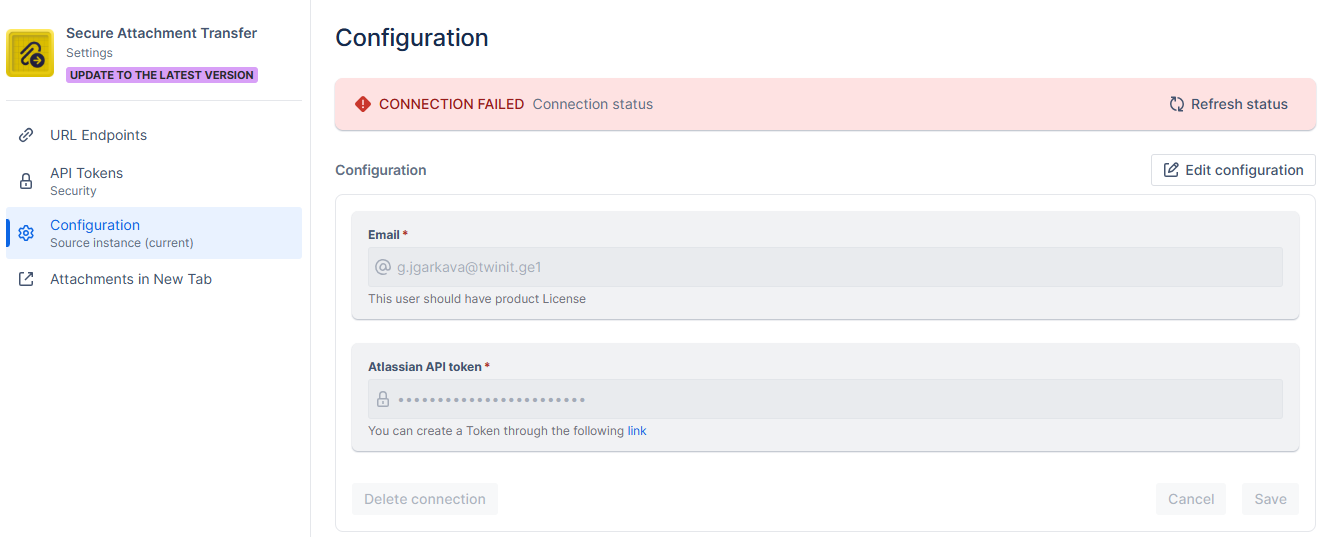Click the external-link icon for Attachments in New Tab
The image size is (1322, 537).
coord(27,279)
